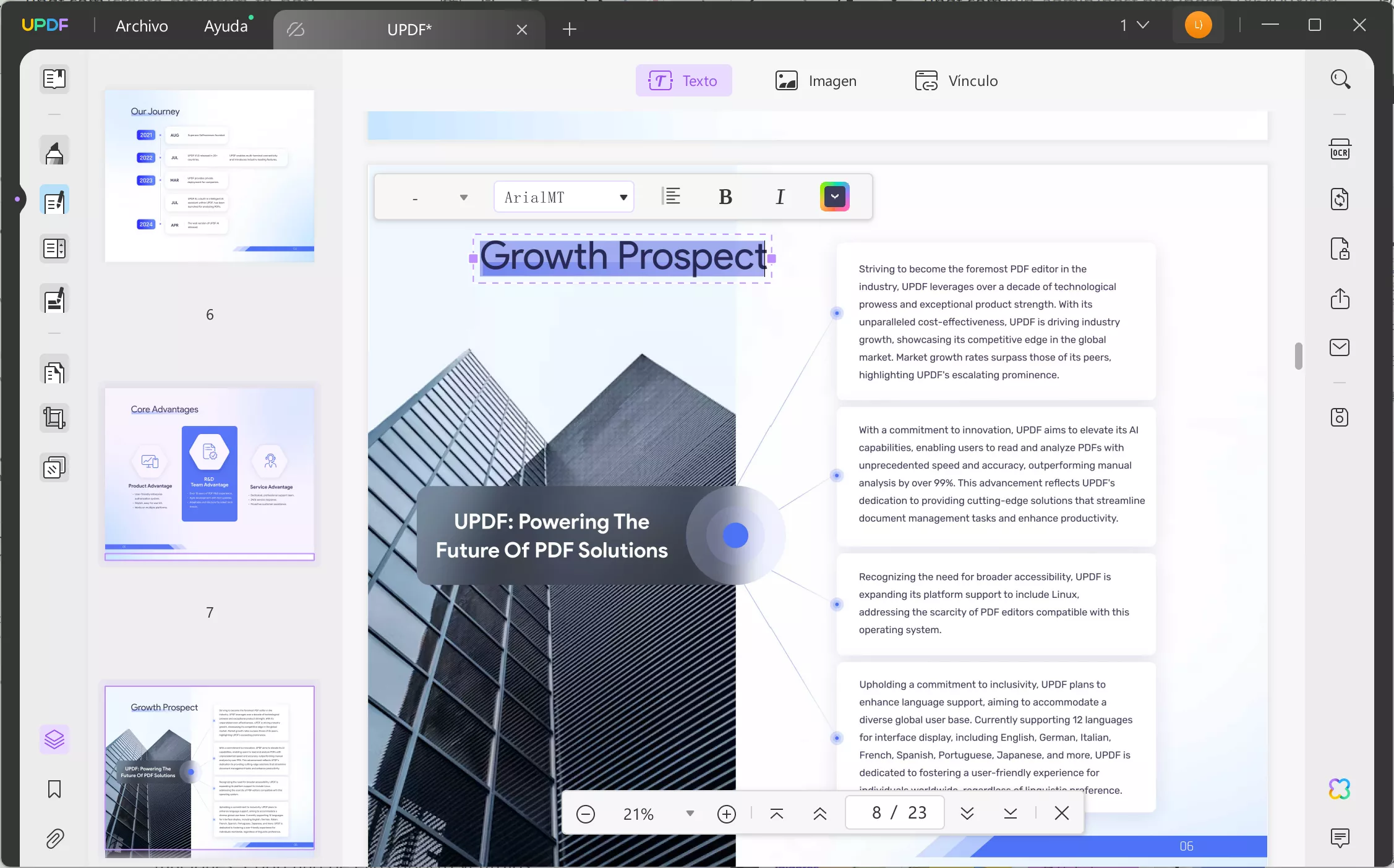Viewport: 1394px width, 868px height.
Task: Open the Prepare Form tool icon
Action: pyautogui.click(x=54, y=249)
